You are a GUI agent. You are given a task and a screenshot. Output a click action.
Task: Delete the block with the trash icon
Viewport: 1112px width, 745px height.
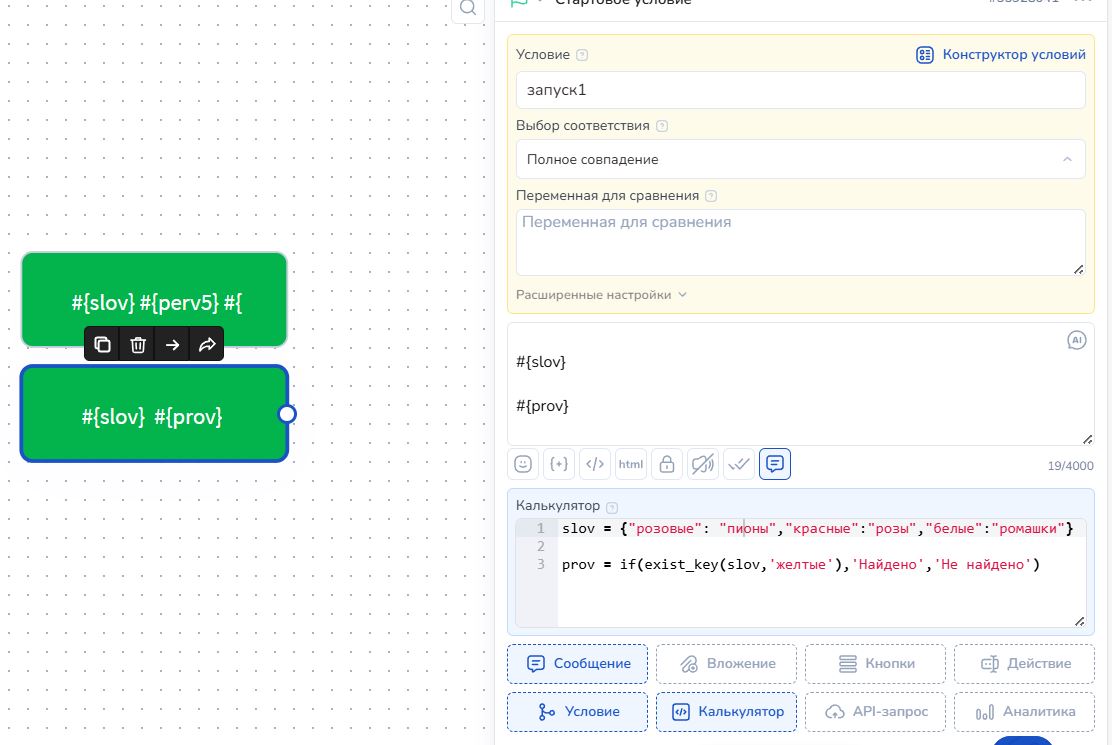[138, 345]
